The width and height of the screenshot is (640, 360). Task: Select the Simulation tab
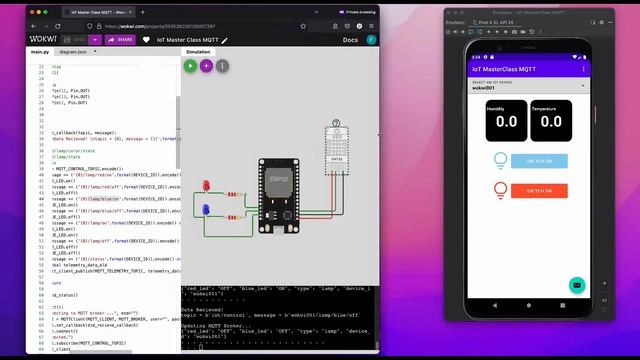coord(198,52)
